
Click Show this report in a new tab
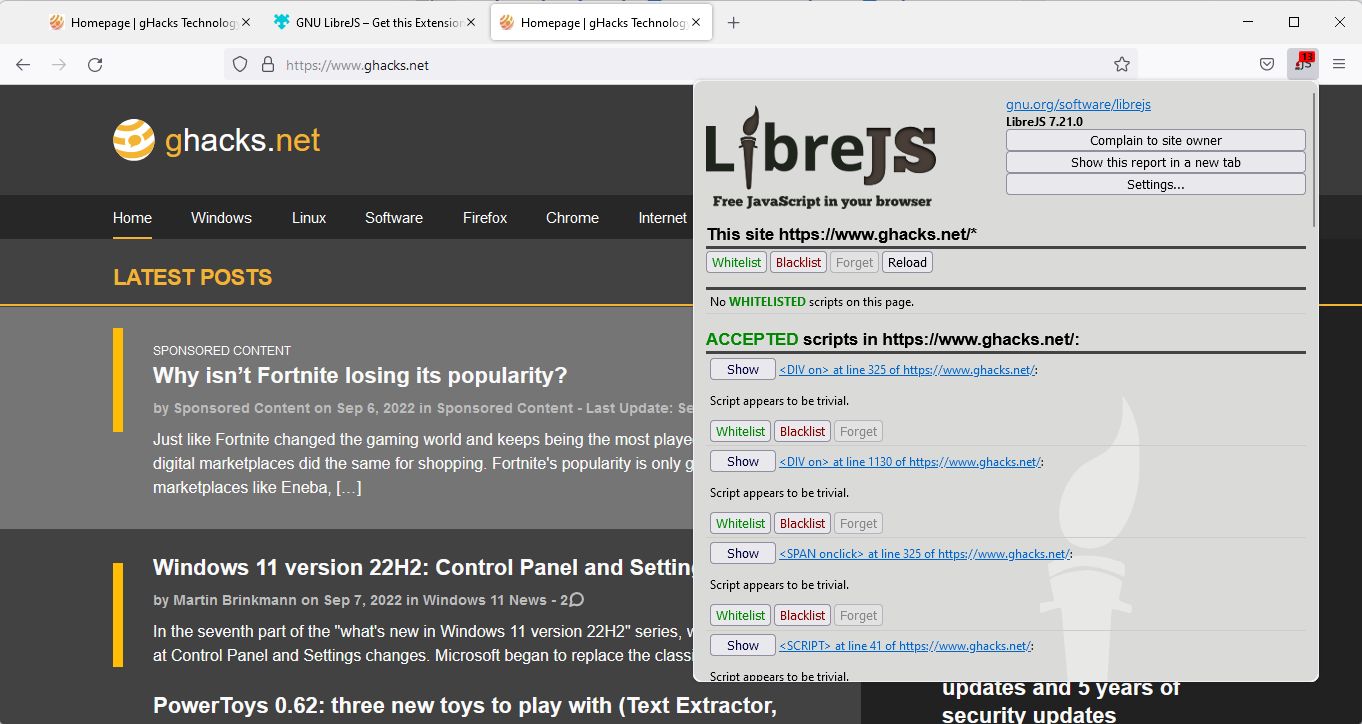click(1155, 162)
